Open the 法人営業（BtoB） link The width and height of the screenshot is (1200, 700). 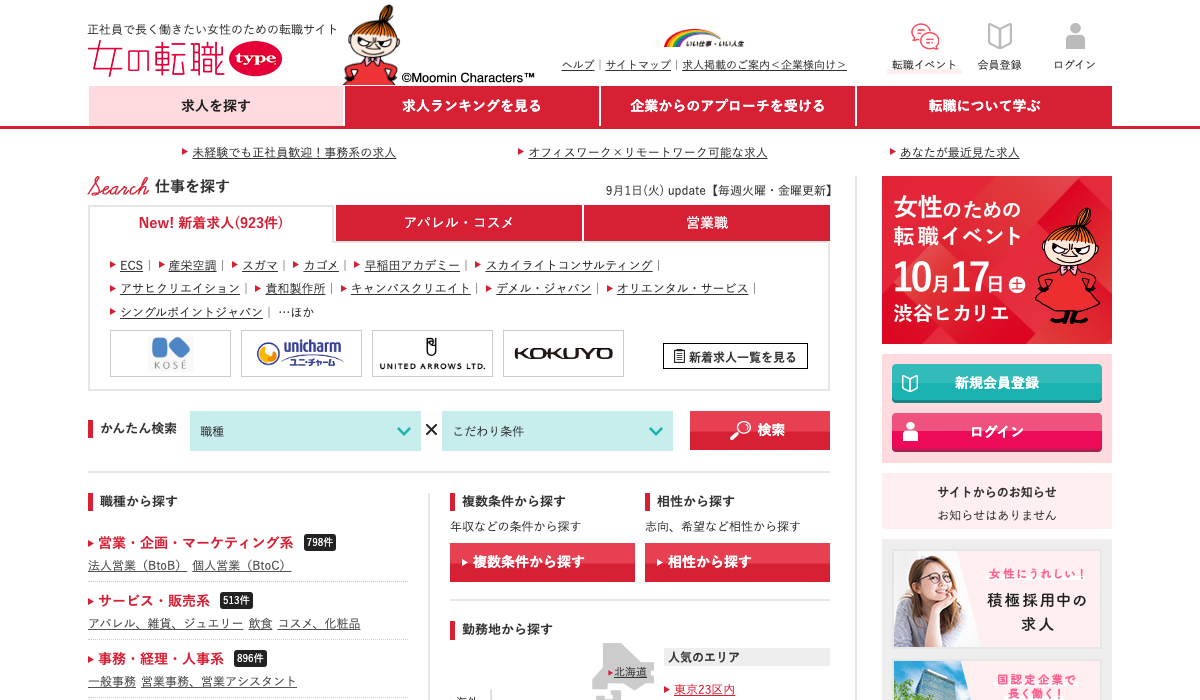pyautogui.click(x=137, y=565)
